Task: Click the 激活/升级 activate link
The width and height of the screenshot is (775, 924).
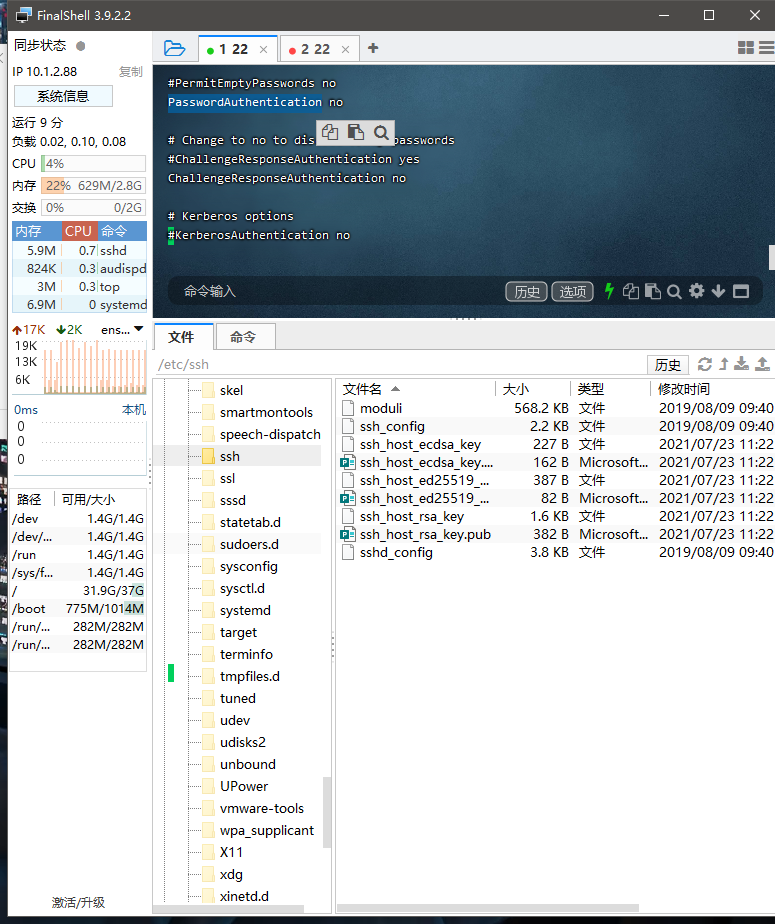Action: coord(78,902)
